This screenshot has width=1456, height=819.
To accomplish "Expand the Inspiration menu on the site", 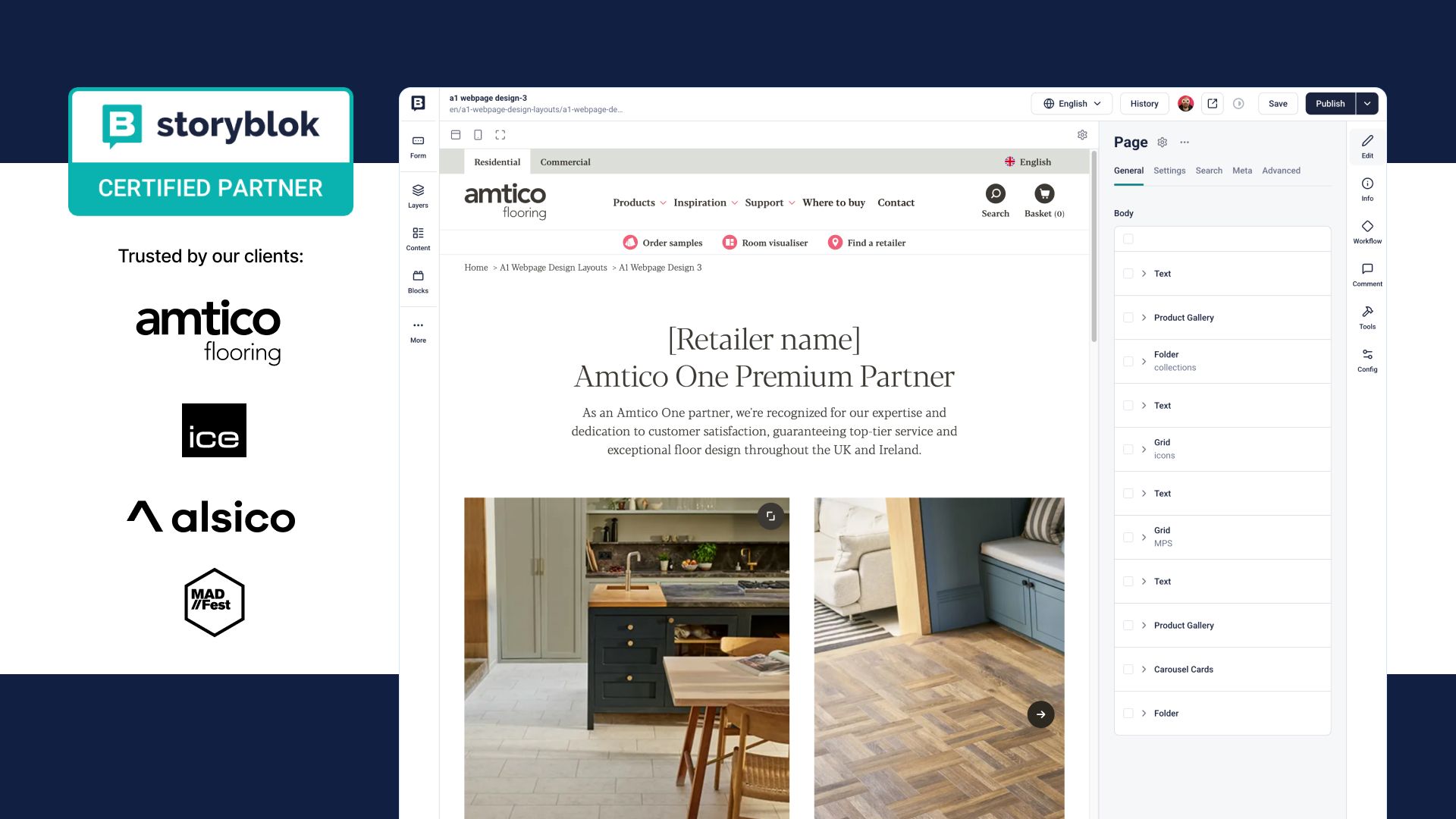I will click(705, 202).
